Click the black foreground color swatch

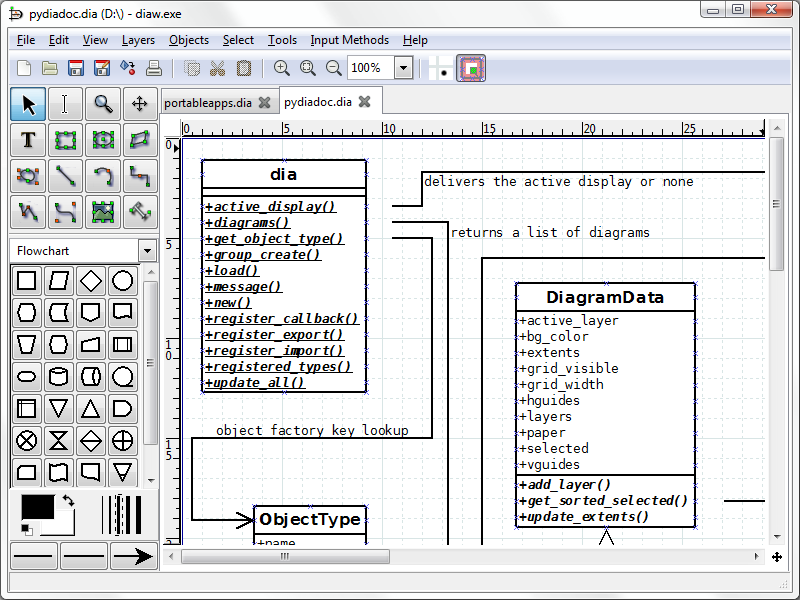click(x=36, y=507)
